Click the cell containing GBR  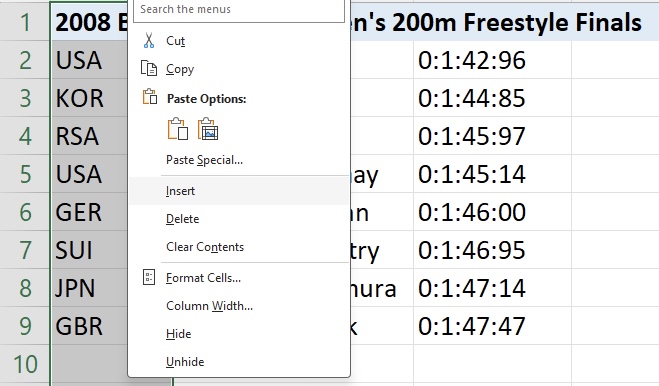(89, 326)
